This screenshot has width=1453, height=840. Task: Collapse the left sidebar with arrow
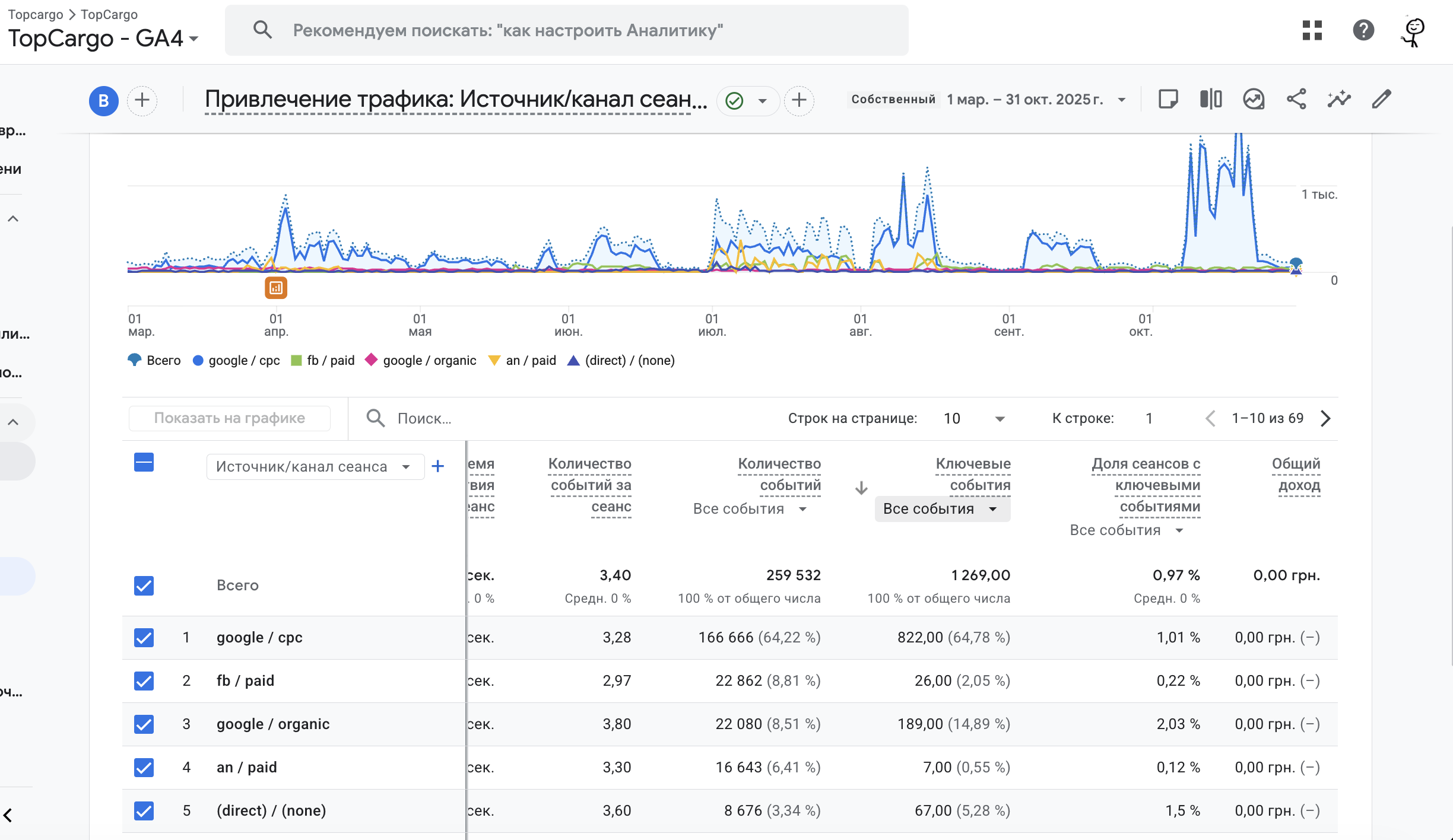click(x=8, y=815)
